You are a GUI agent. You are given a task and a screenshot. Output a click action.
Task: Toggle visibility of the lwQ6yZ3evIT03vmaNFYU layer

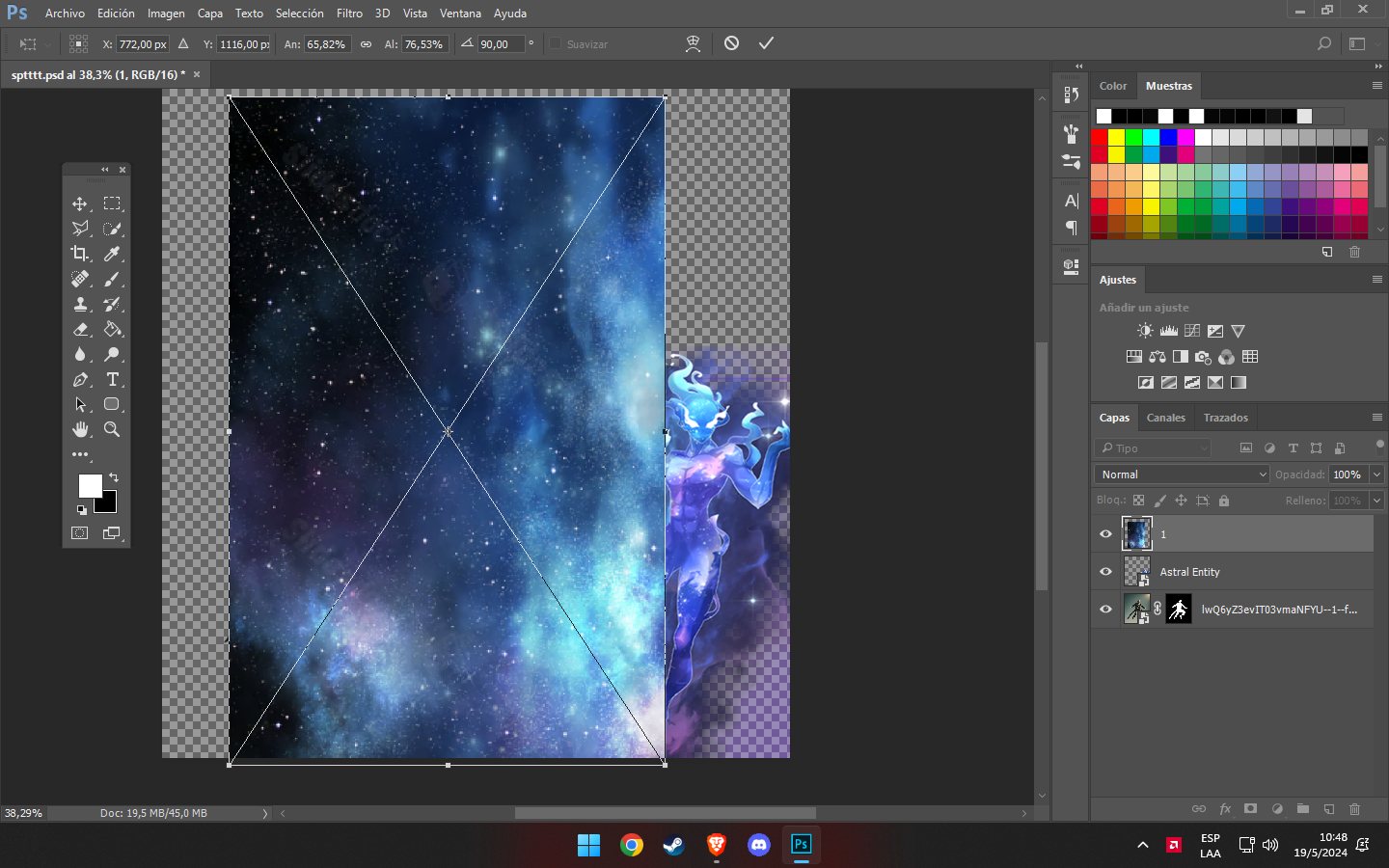coord(1106,610)
